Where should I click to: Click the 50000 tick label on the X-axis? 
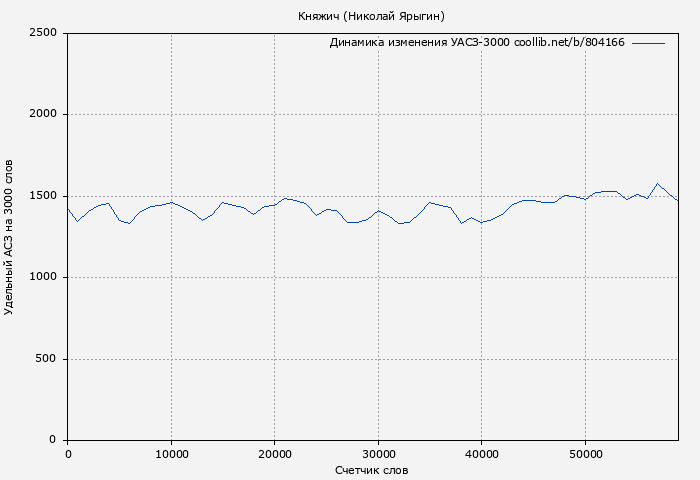(585, 454)
